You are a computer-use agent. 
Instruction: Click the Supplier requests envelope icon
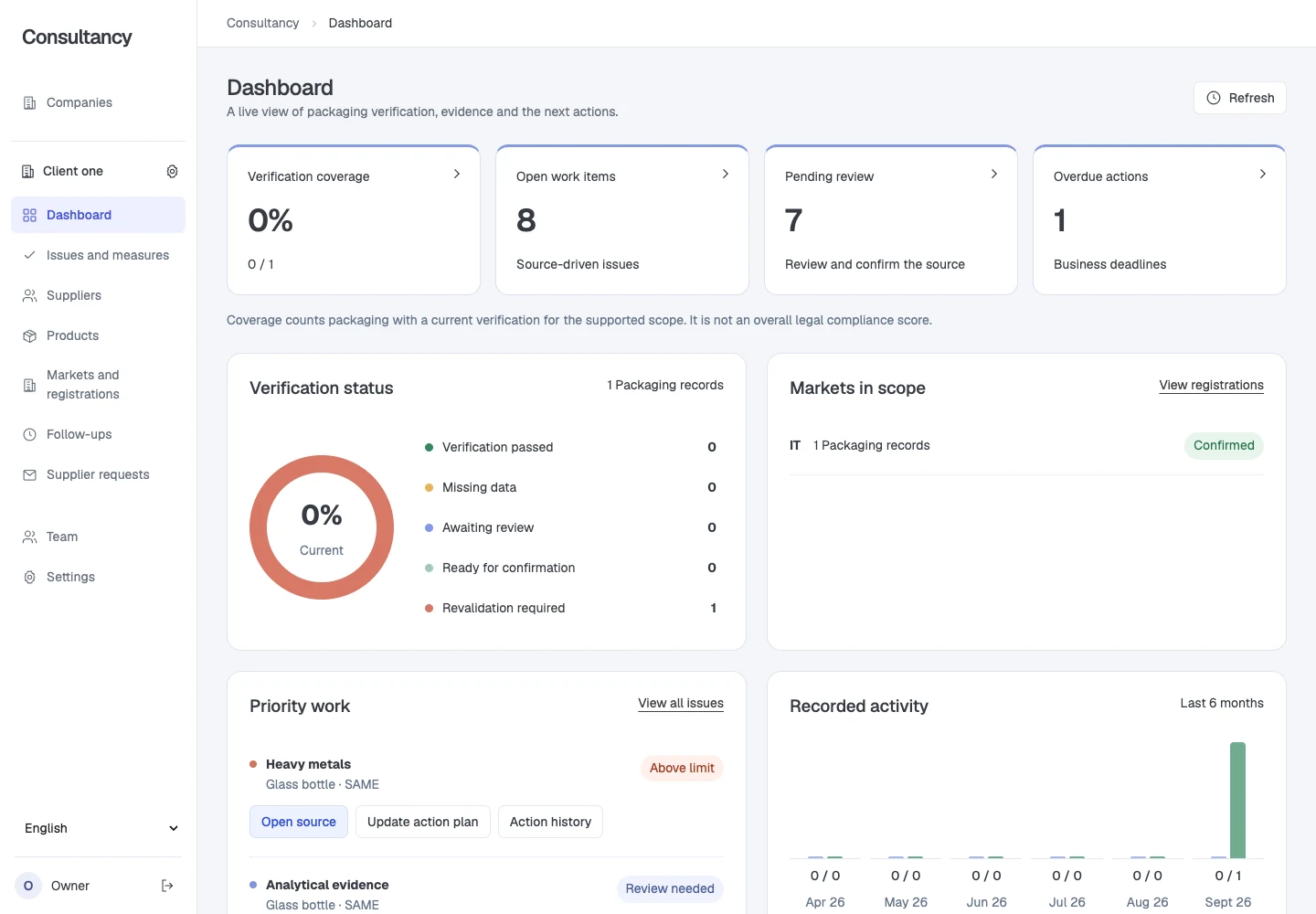click(x=29, y=474)
